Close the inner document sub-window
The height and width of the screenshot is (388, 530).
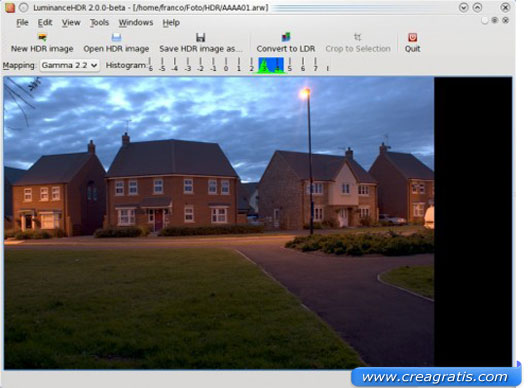(x=506, y=21)
